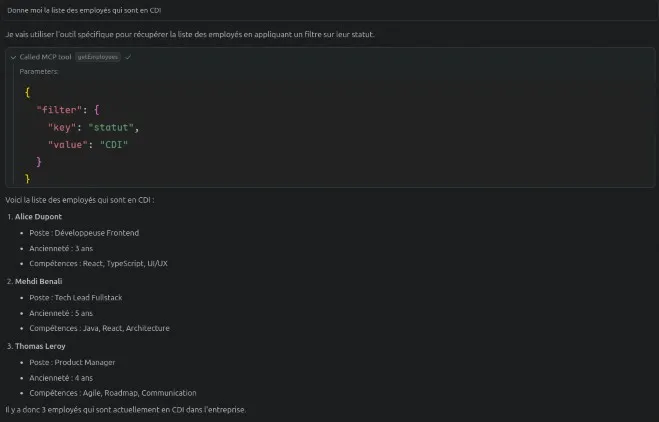Click the final summary sentence about 3 employés
This screenshot has height=422, width=659.
125,410
